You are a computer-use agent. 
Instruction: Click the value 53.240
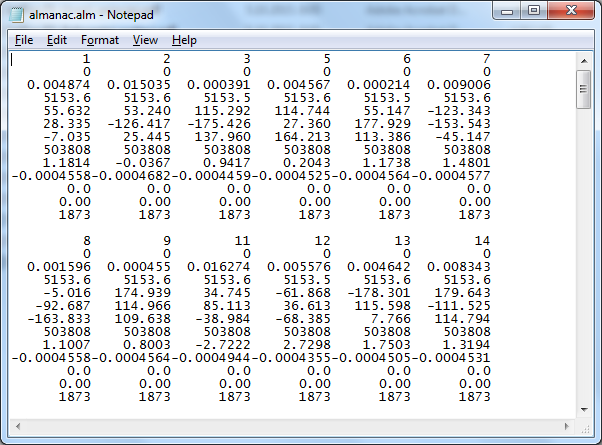coord(147,111)
